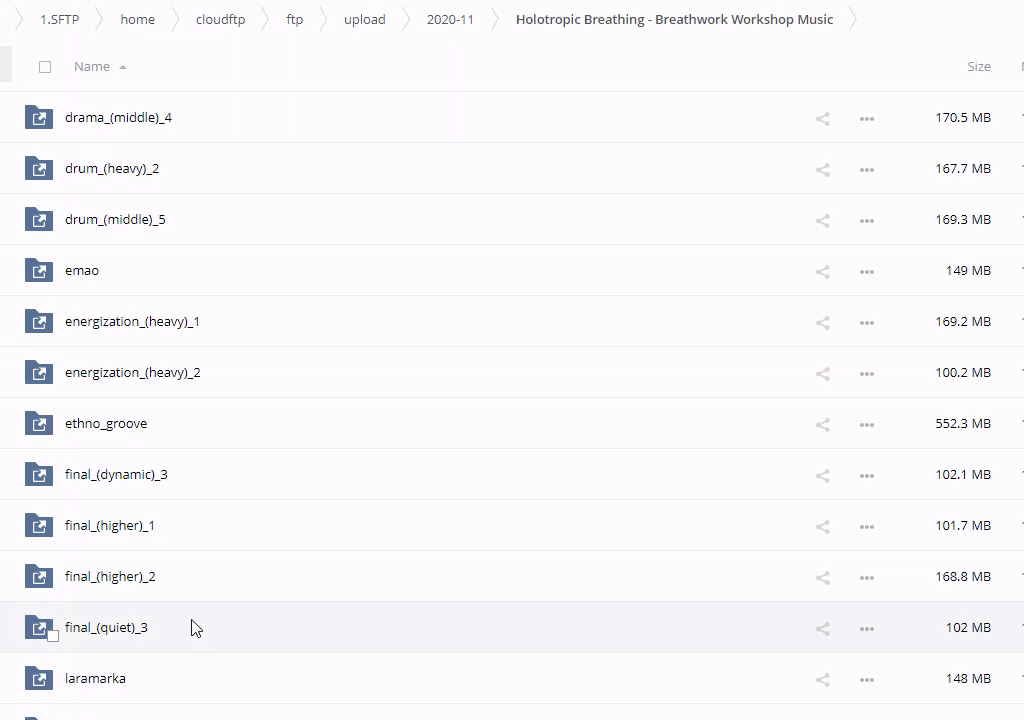Click the energization_(heavy)_1 folder icon
Viewport: 1024px width, 720px height.
pos(39,321)
